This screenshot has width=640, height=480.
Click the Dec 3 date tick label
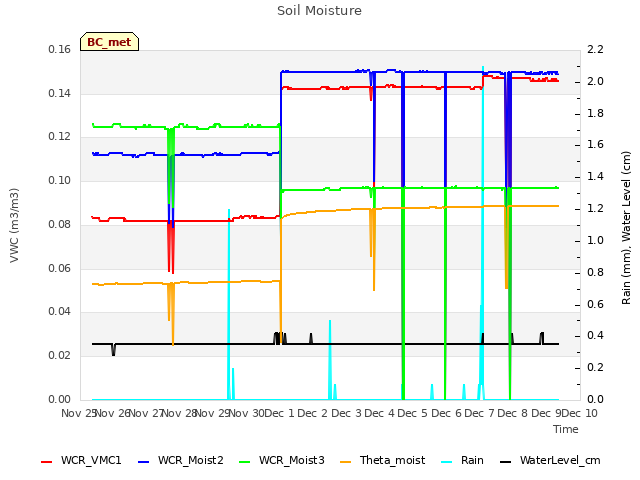(346, 413)
